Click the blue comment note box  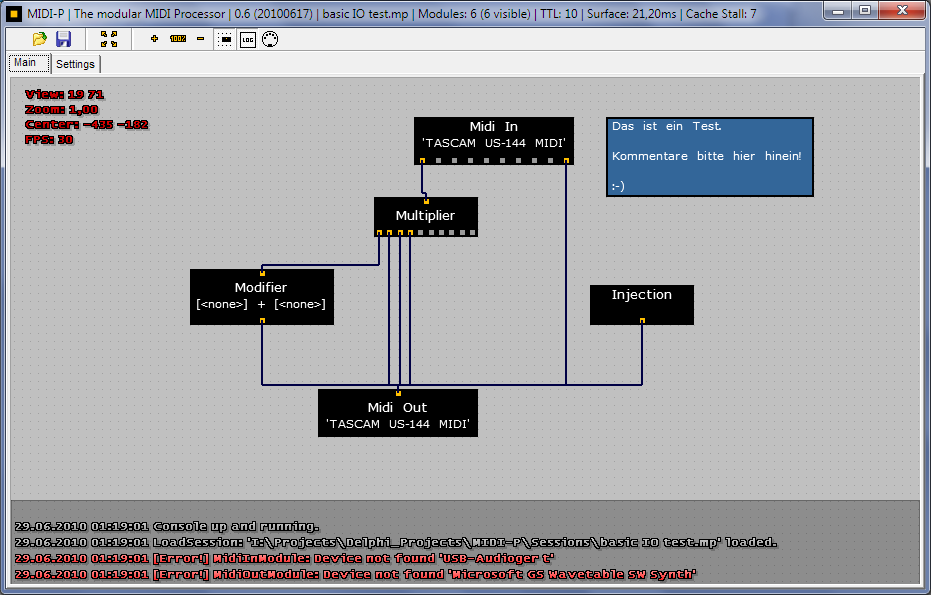click(x=709, y=156)
